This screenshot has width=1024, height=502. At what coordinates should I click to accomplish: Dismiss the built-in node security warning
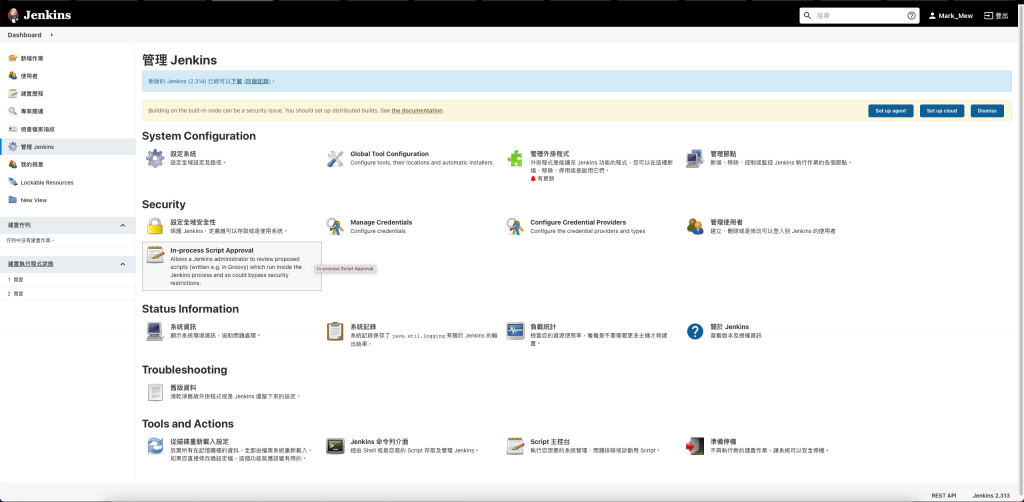tap(987, 111)
